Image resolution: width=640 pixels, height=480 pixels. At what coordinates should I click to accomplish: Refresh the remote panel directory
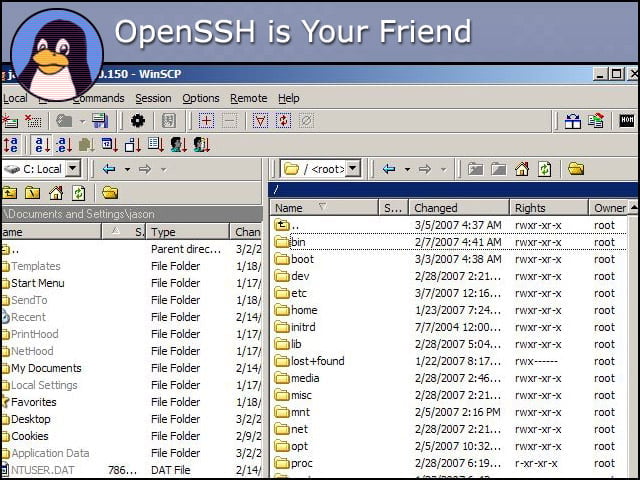[x=544, y=169]
